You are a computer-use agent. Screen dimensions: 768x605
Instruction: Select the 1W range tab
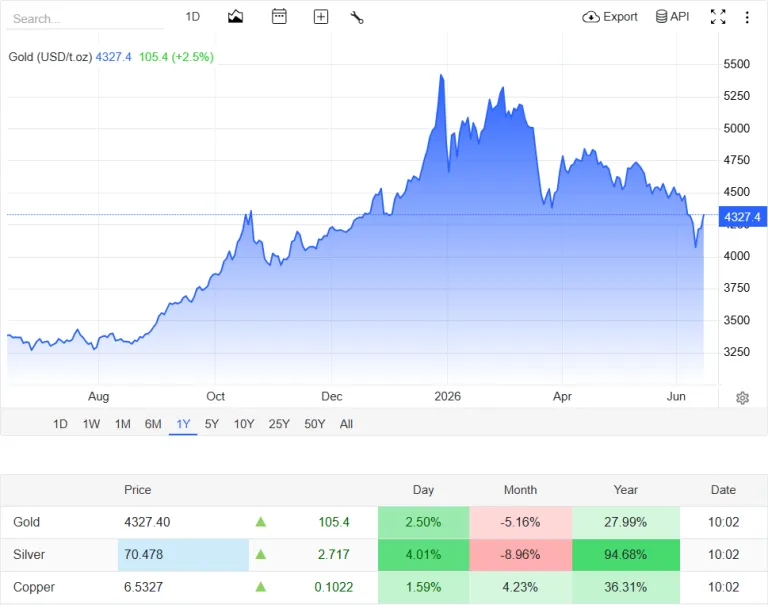tap(91, 424)
